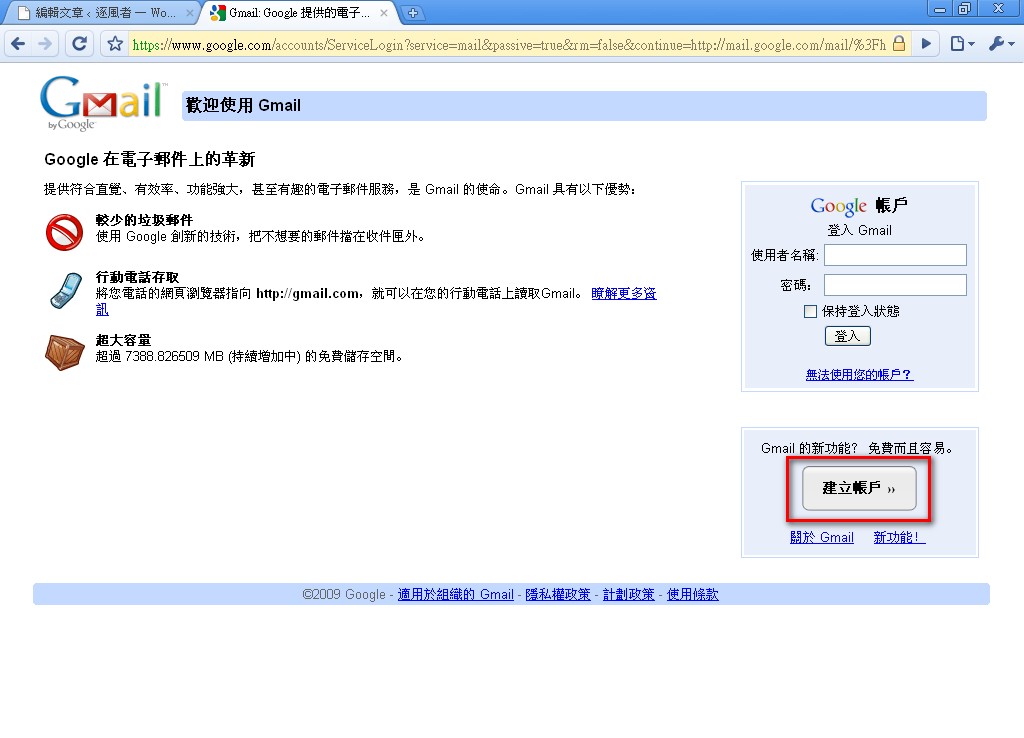Open a new tab with plus button
Image resolution: width=1024 pixels, height=738 pixels.
(413, 12)
